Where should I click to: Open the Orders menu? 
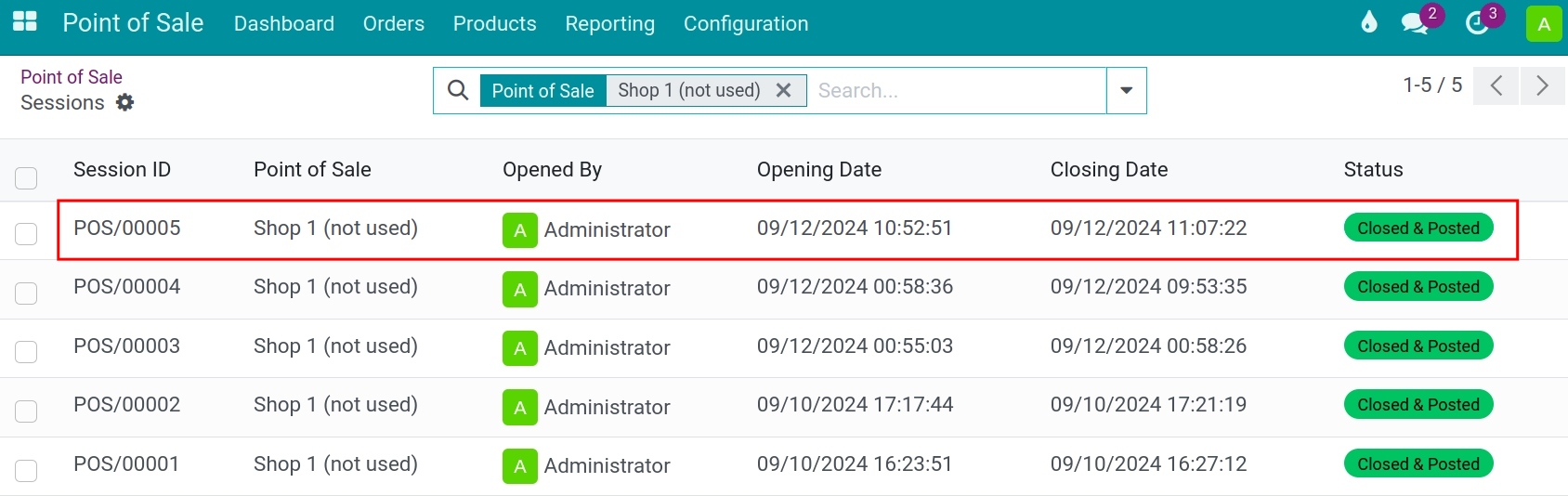393,23
